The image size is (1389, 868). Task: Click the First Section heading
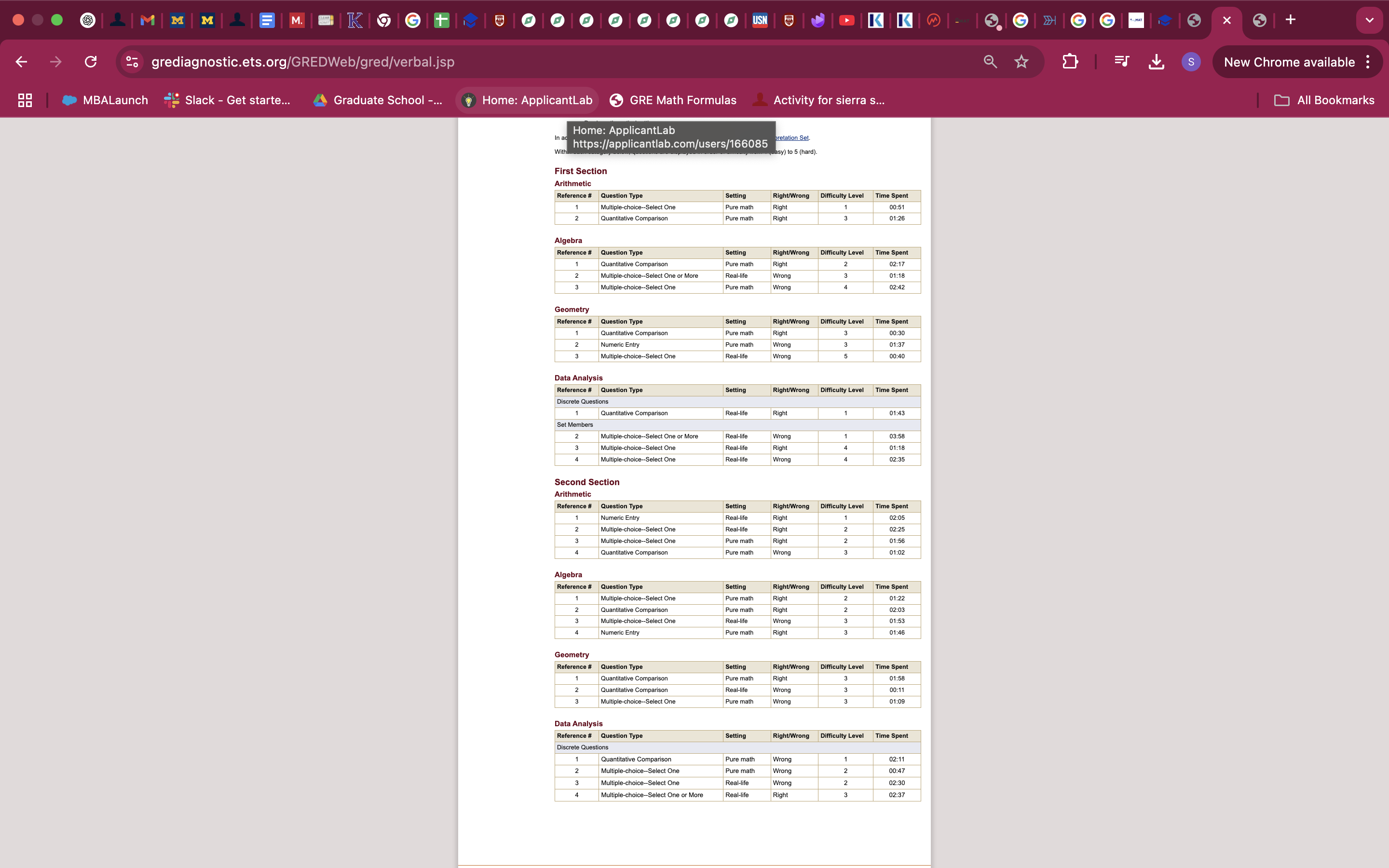tap(580, 171)
